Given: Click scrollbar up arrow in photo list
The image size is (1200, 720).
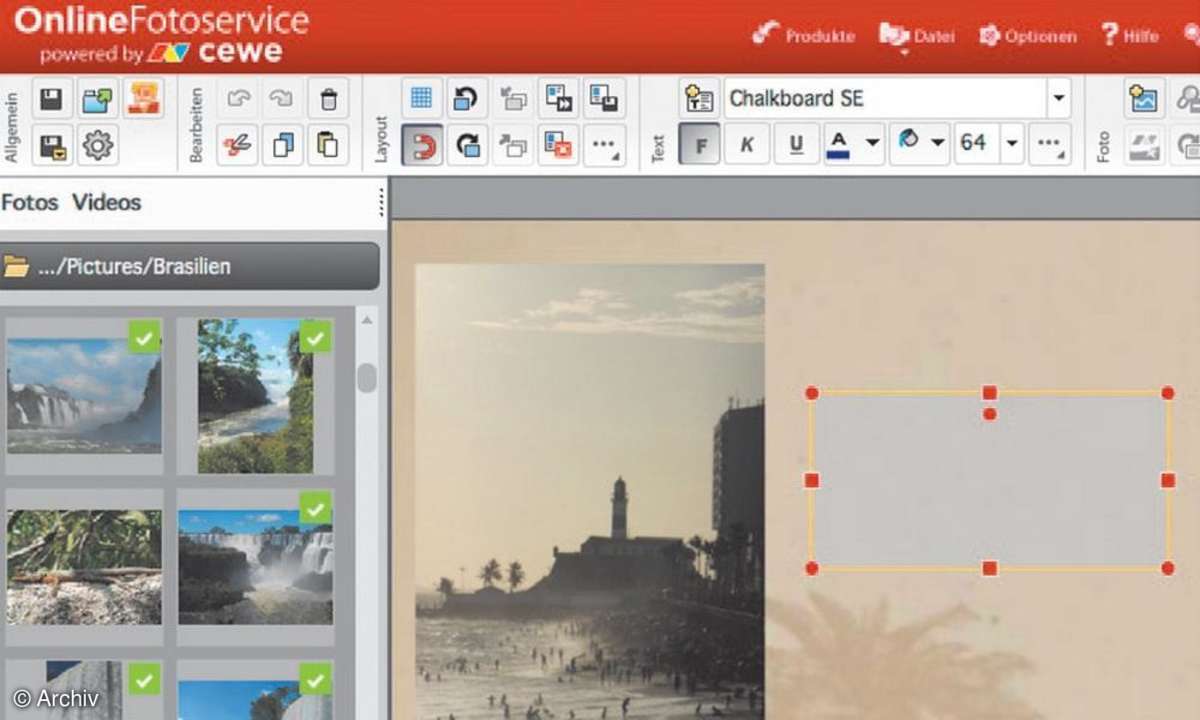Looking at the screenshot, I should [x=367, y=321].
